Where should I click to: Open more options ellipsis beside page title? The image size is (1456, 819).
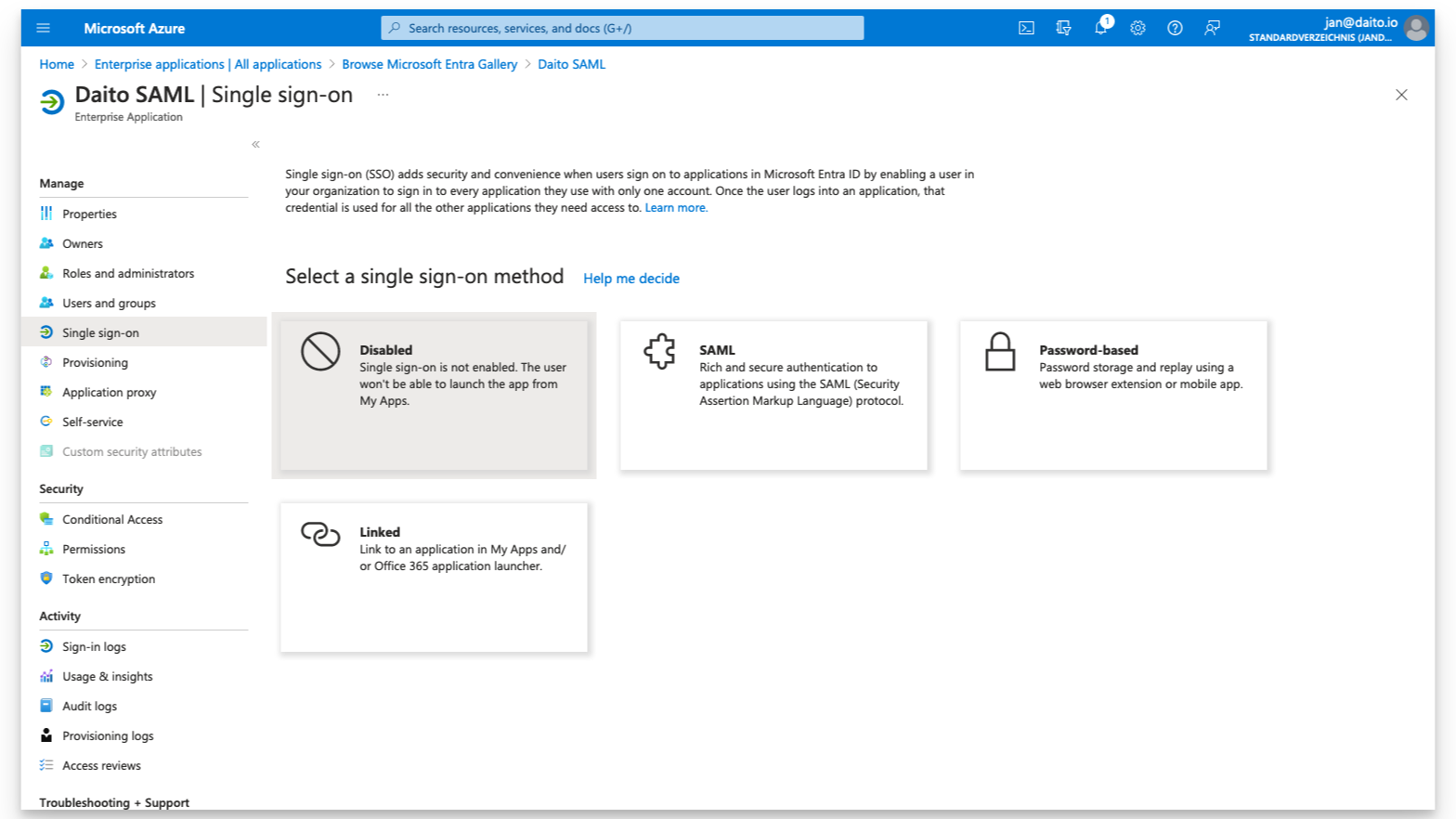pos(383,95)
